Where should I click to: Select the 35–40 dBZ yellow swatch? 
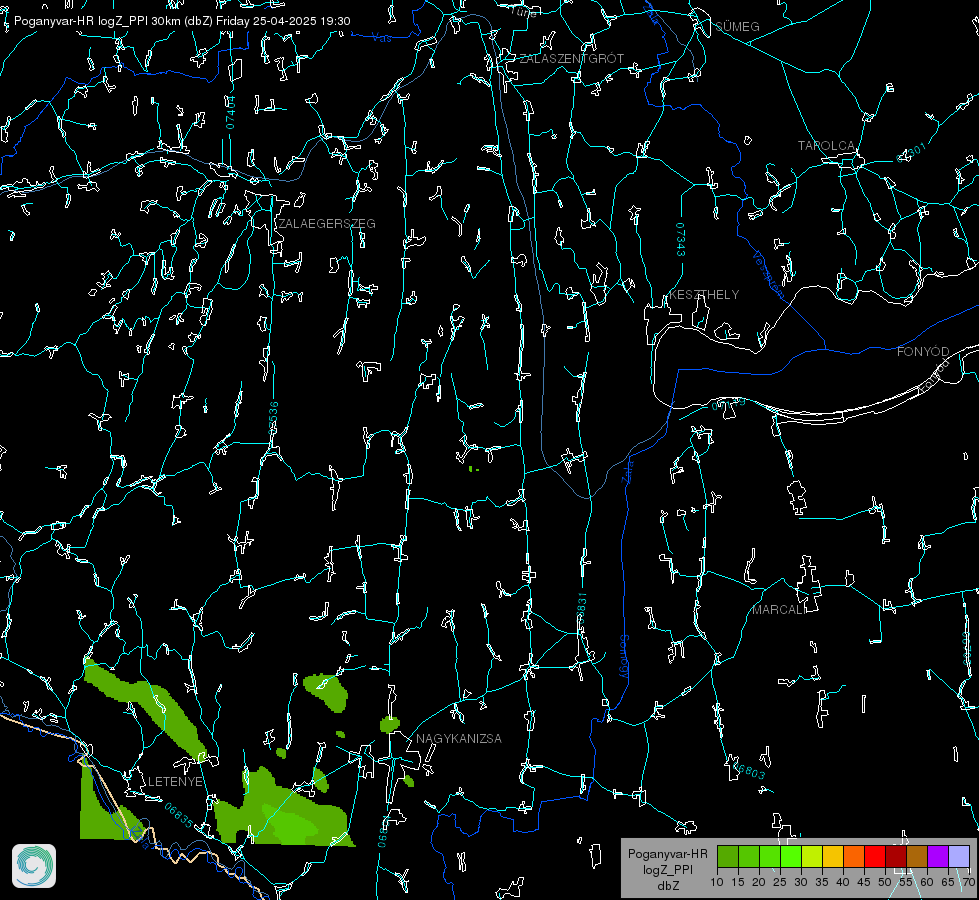(x=833, y=856)
